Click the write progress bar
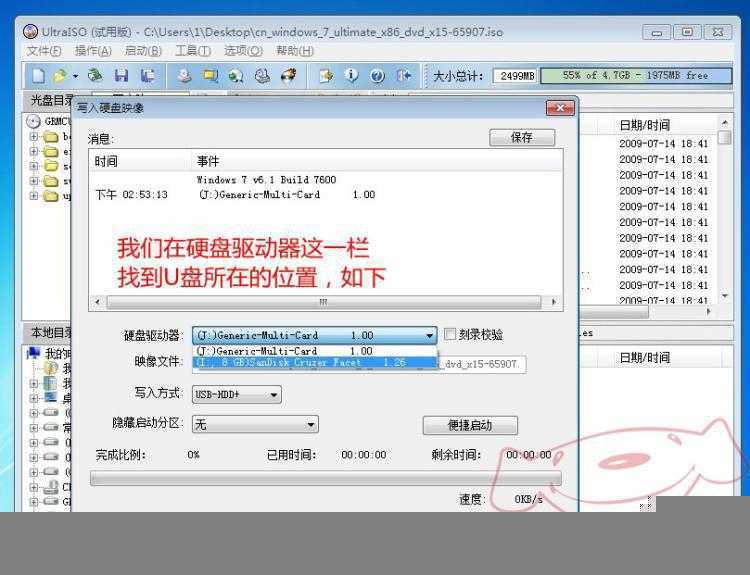This screenshot has width=750, height=575. 326,478
